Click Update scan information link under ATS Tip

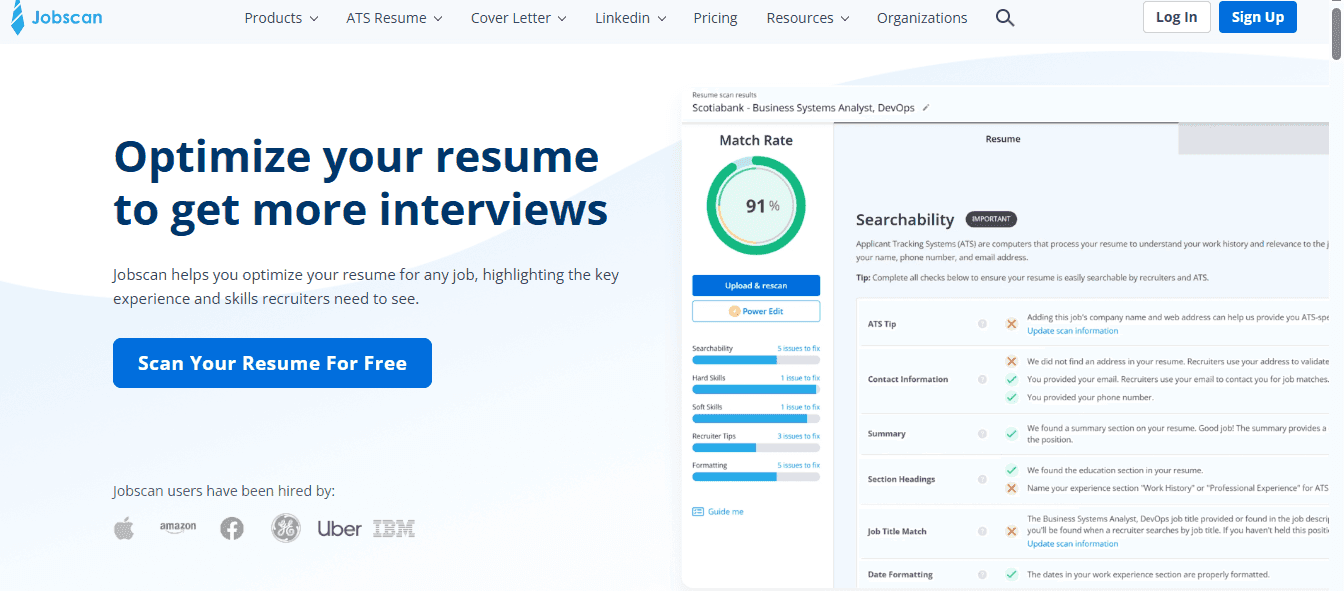point(1073,331)
